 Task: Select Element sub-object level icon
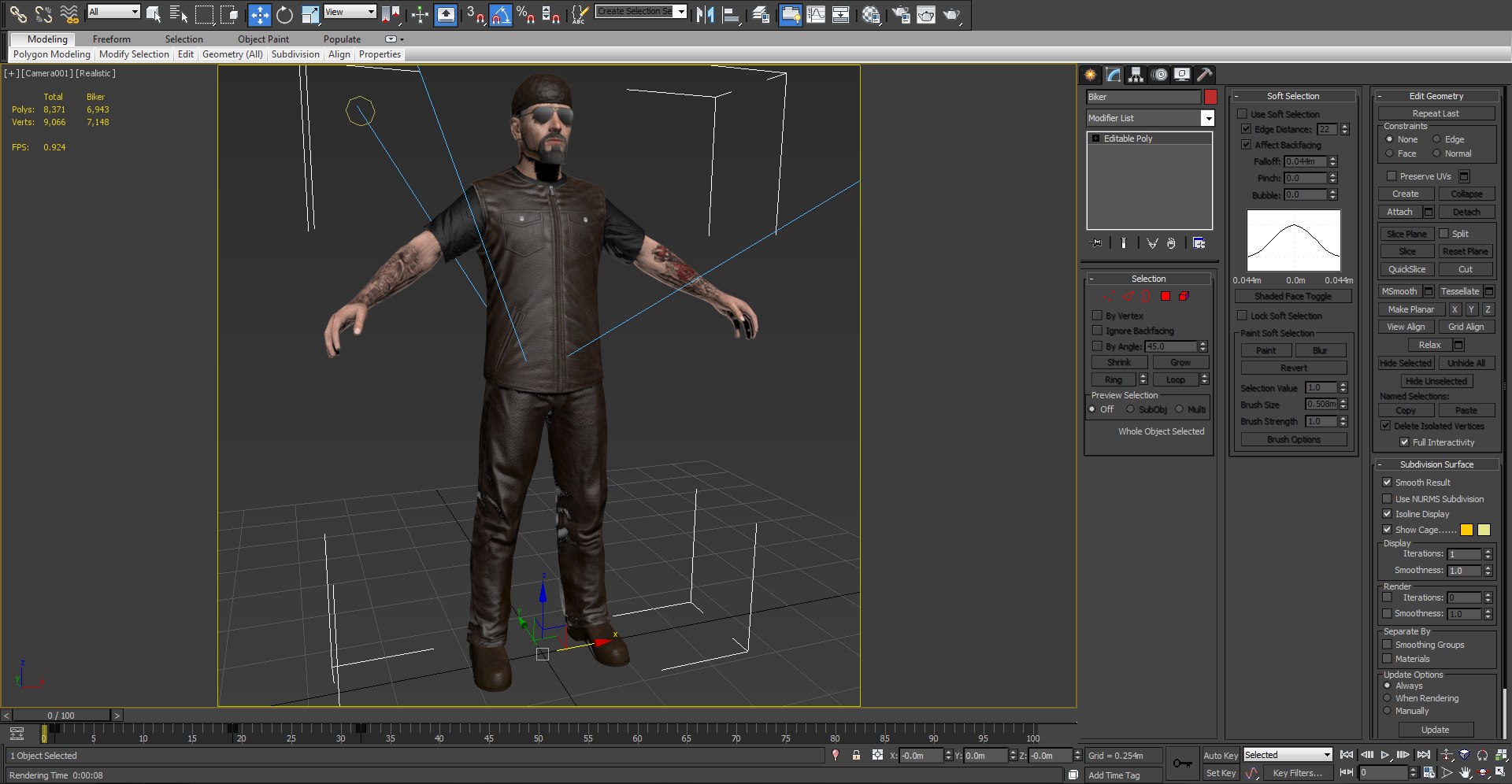[x=1184, y=296]
